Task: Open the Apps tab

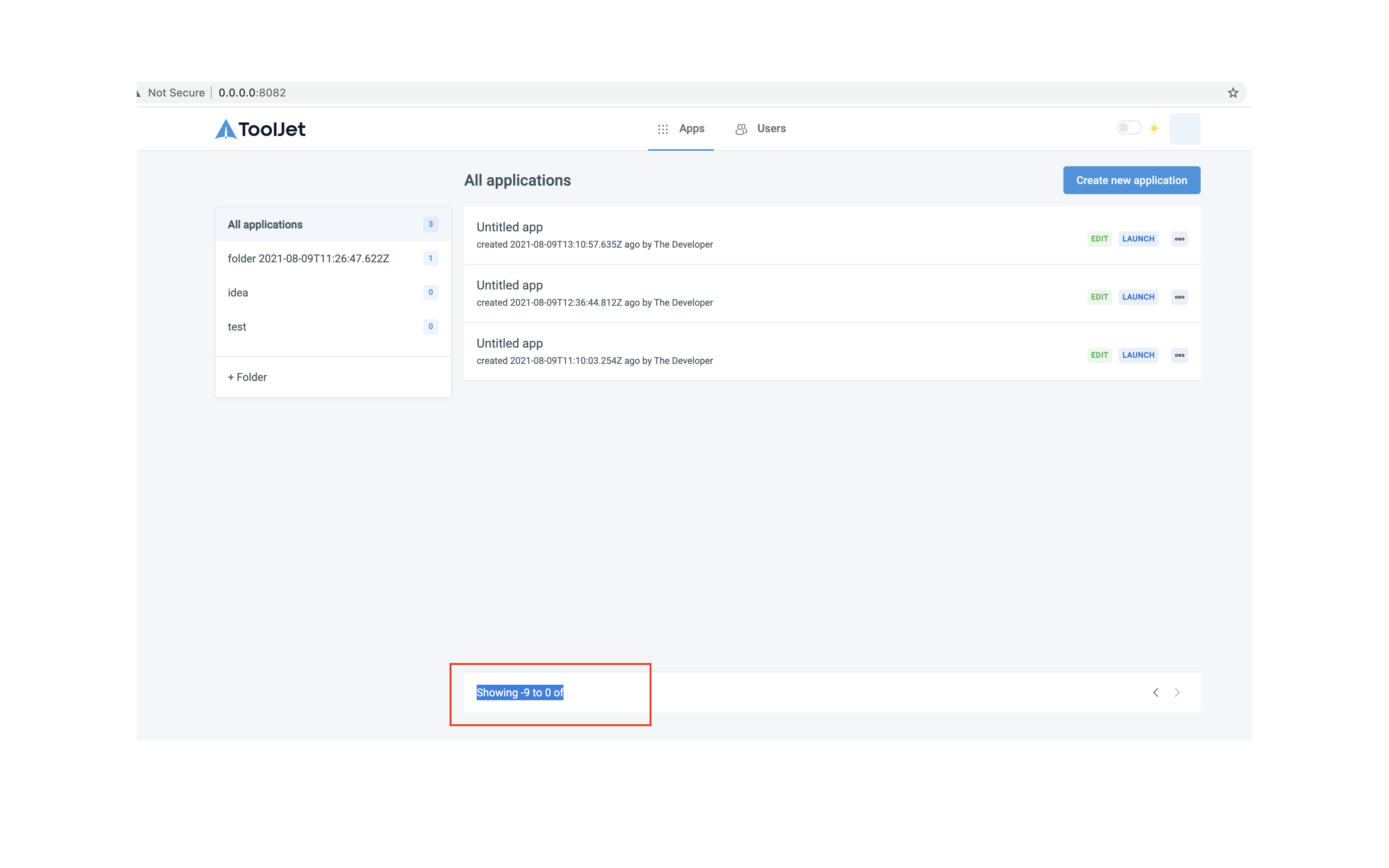Action: pos(691,129)
